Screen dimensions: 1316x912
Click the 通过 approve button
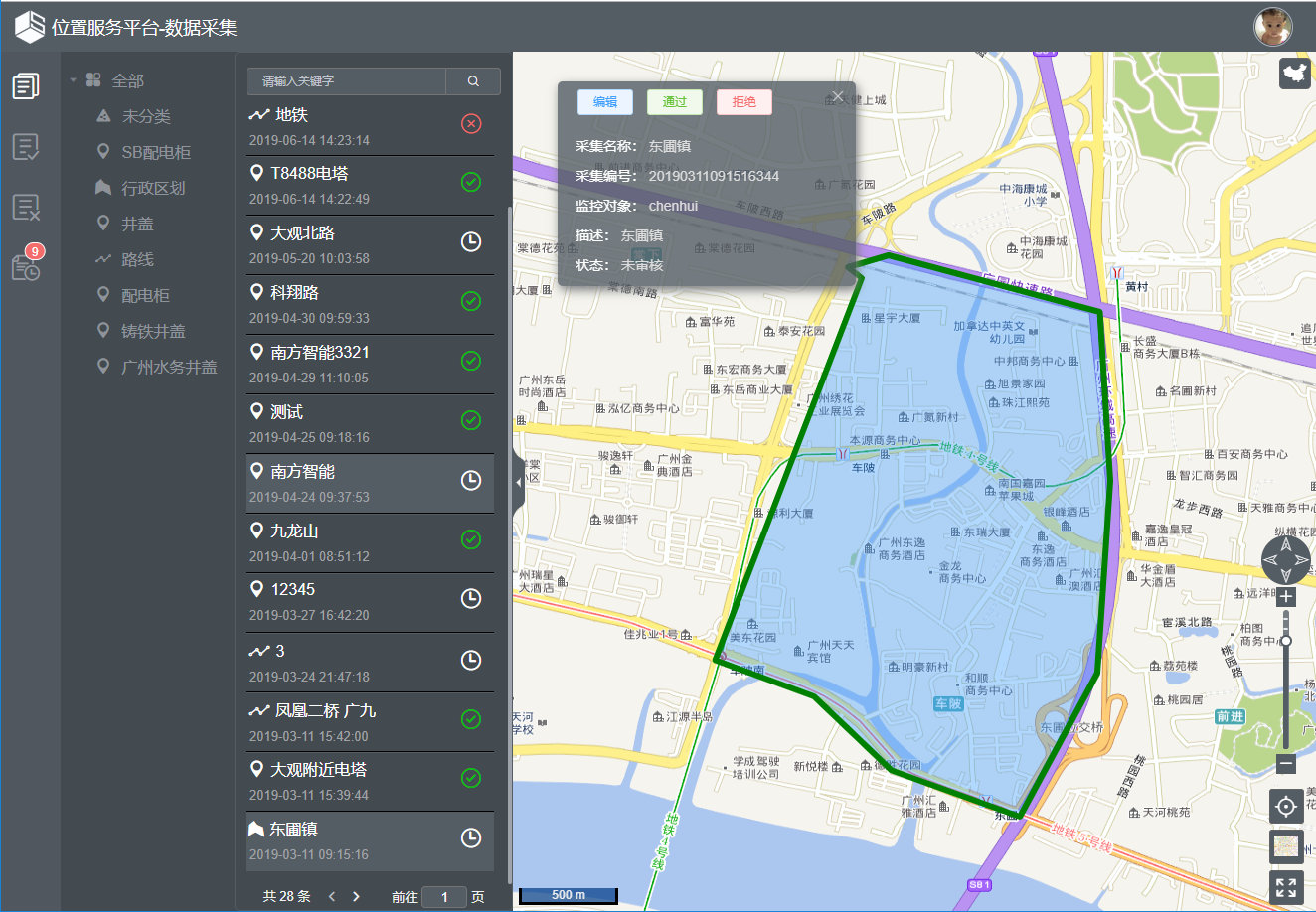tap(674, 102)
